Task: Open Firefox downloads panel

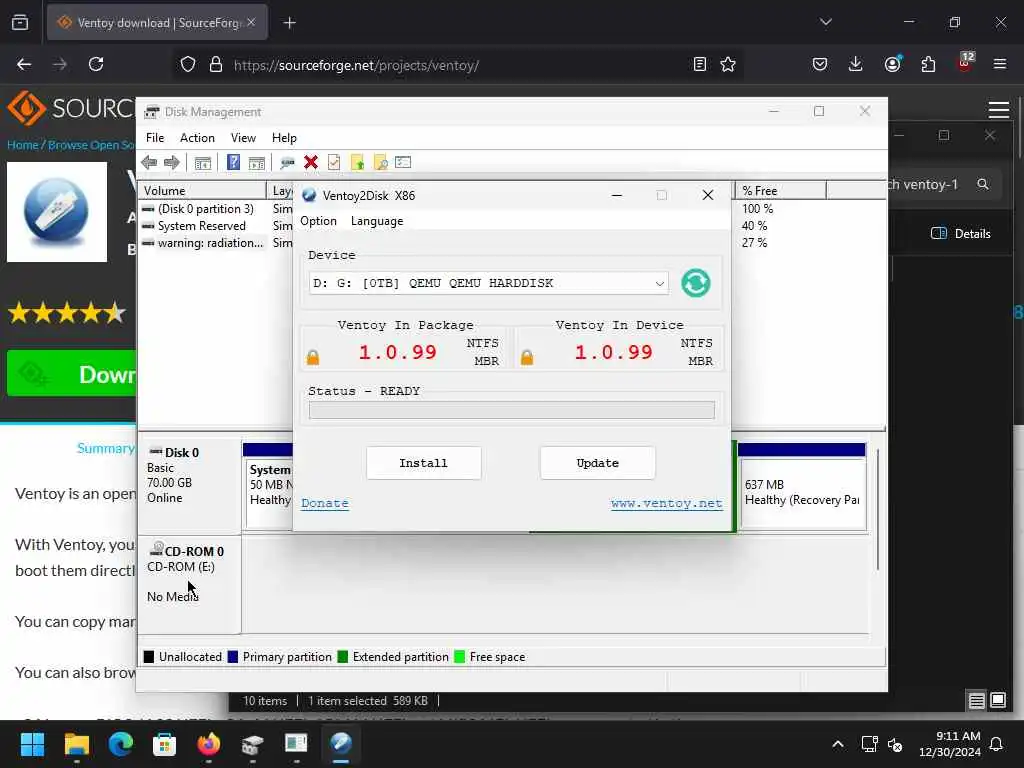Action: [x=855, y=64]
